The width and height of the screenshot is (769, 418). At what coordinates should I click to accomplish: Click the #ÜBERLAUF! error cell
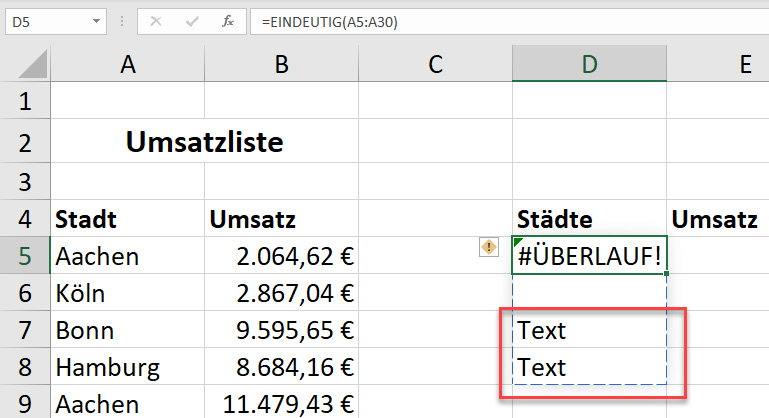[589, 256]
